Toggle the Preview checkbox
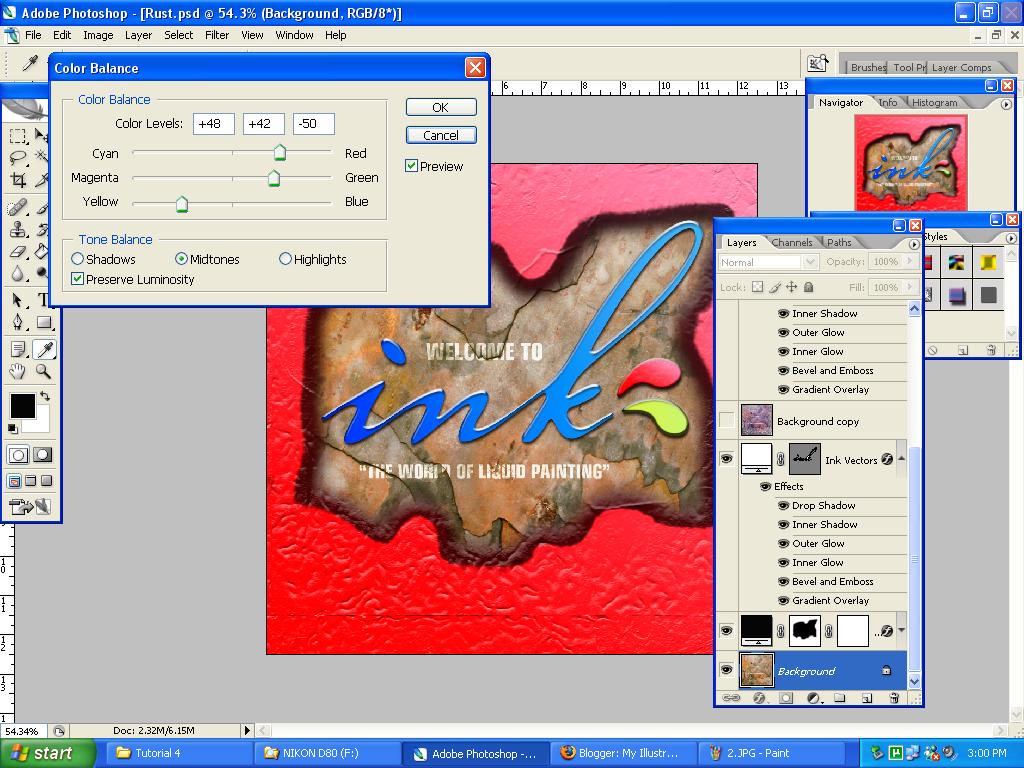This screenshot has width=1024, height=768. (411, 166)
